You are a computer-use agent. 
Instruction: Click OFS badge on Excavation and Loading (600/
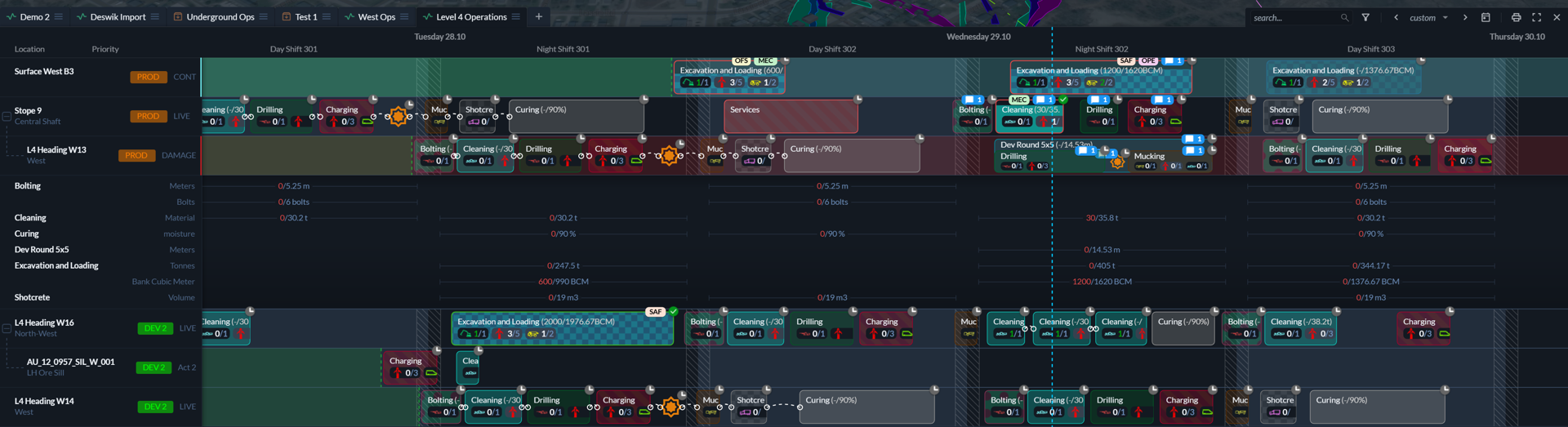pyautogui.click(x=742, y=60)
